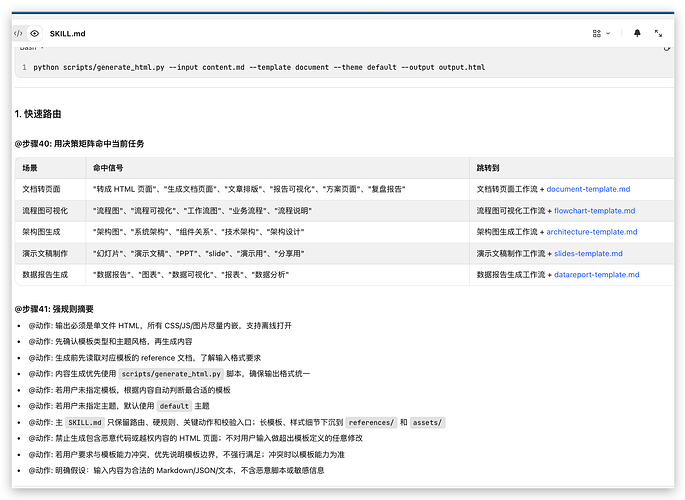Click the inline code 'references/'
Screen dimensions: 685x500
pos(371,423)
